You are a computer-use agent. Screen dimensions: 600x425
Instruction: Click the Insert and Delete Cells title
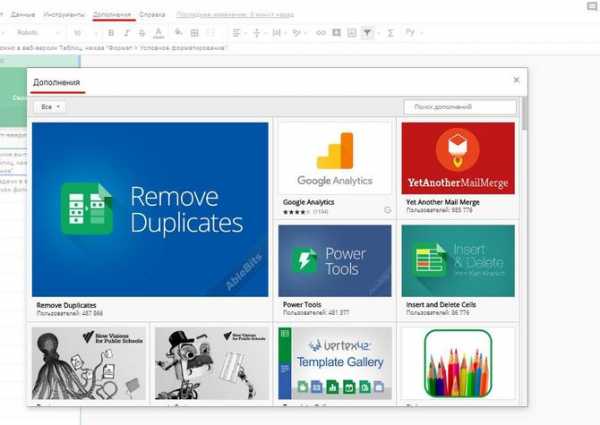441,305
